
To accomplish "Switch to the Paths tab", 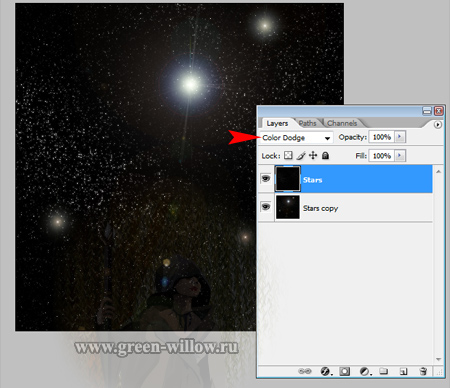I will pos(307,123).
